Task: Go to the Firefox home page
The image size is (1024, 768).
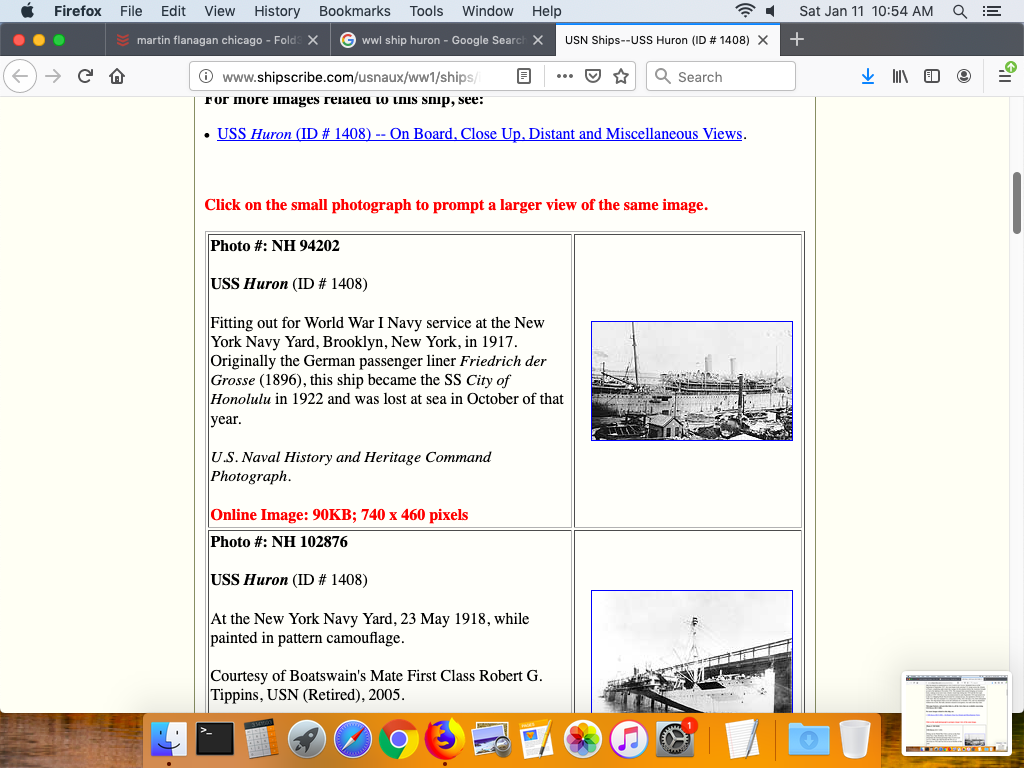Action: coord(117,77)
